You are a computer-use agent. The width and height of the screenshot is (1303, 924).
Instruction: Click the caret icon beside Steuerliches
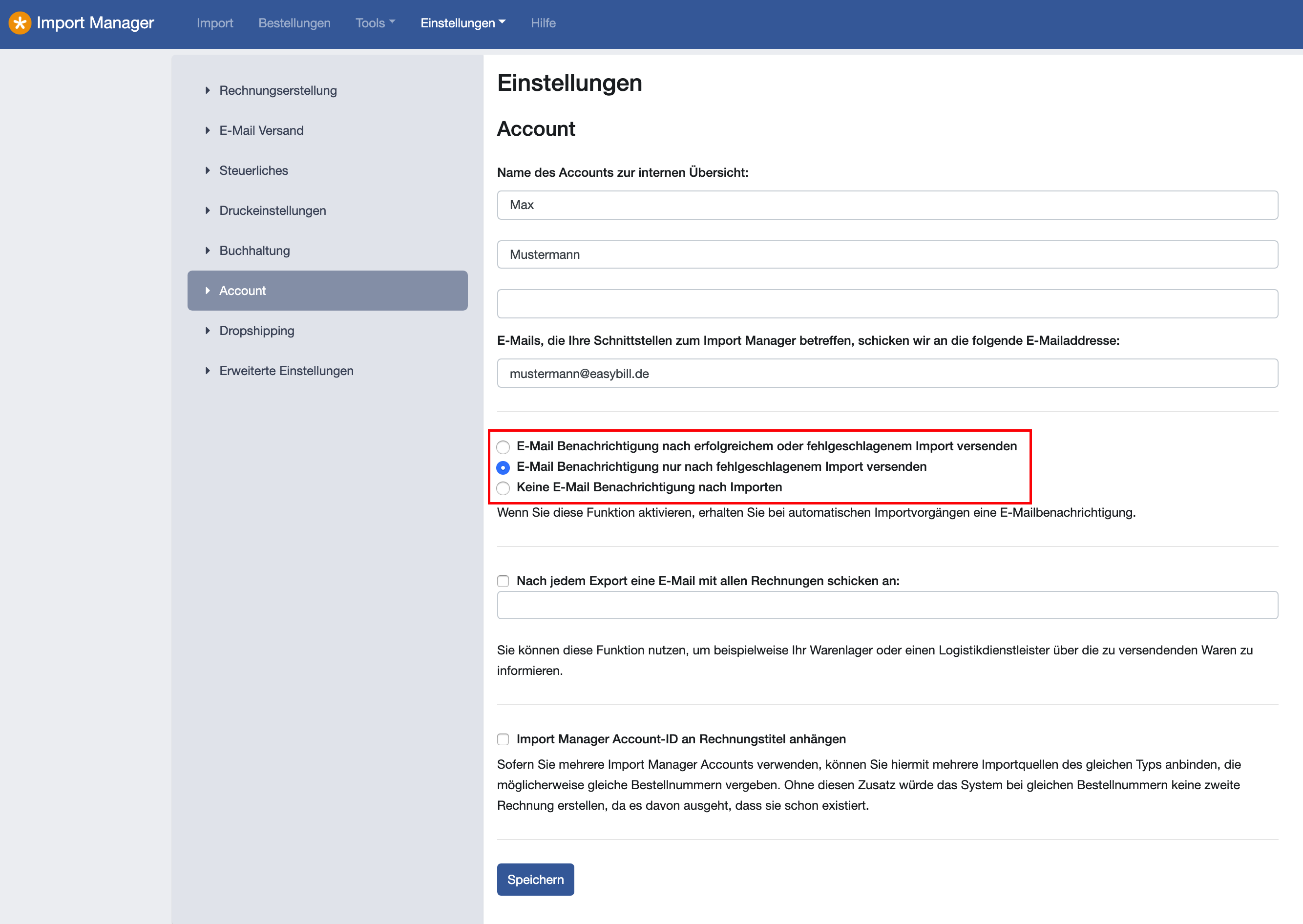(208, 170)
